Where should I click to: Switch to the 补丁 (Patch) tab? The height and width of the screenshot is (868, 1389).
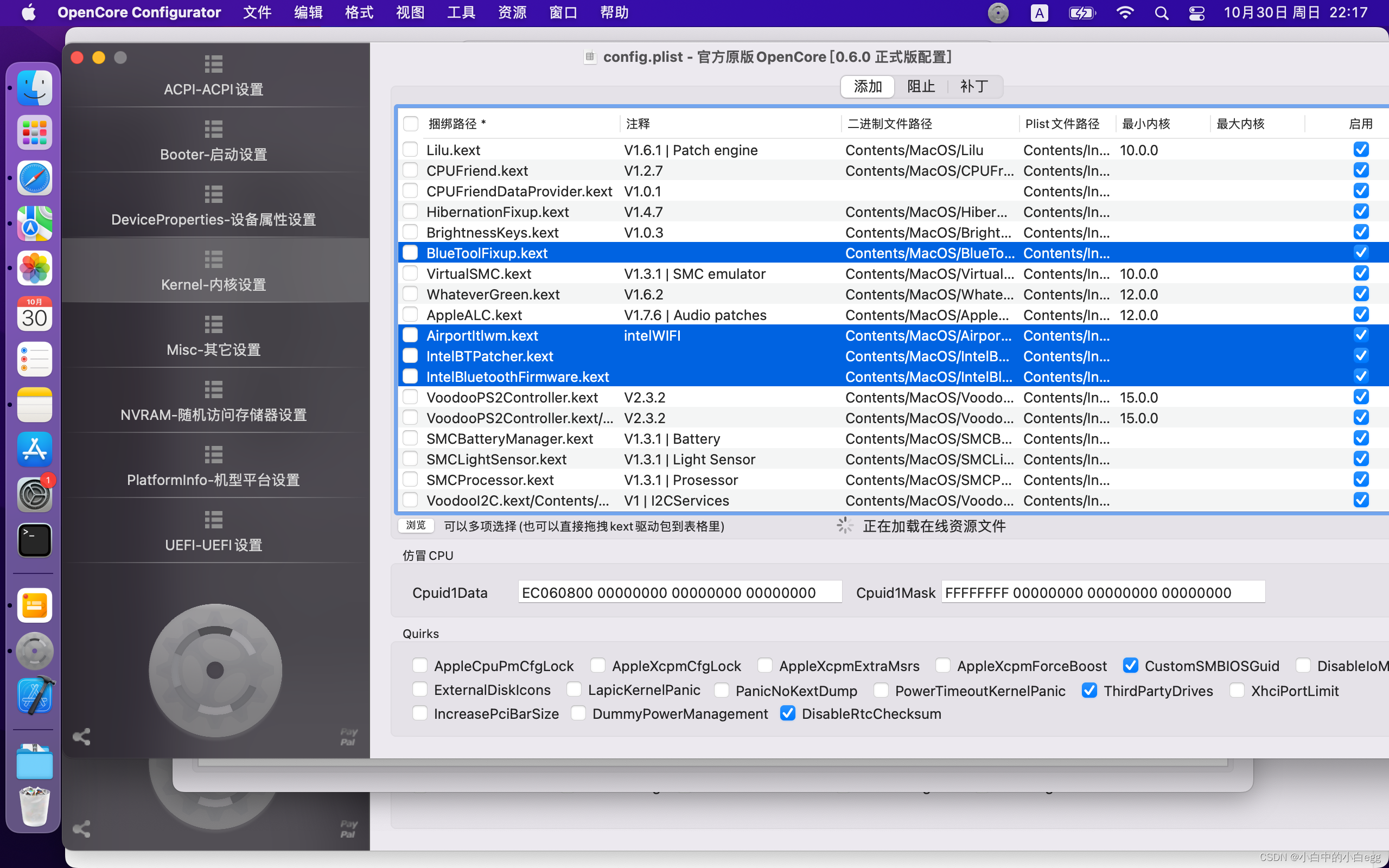974,87
